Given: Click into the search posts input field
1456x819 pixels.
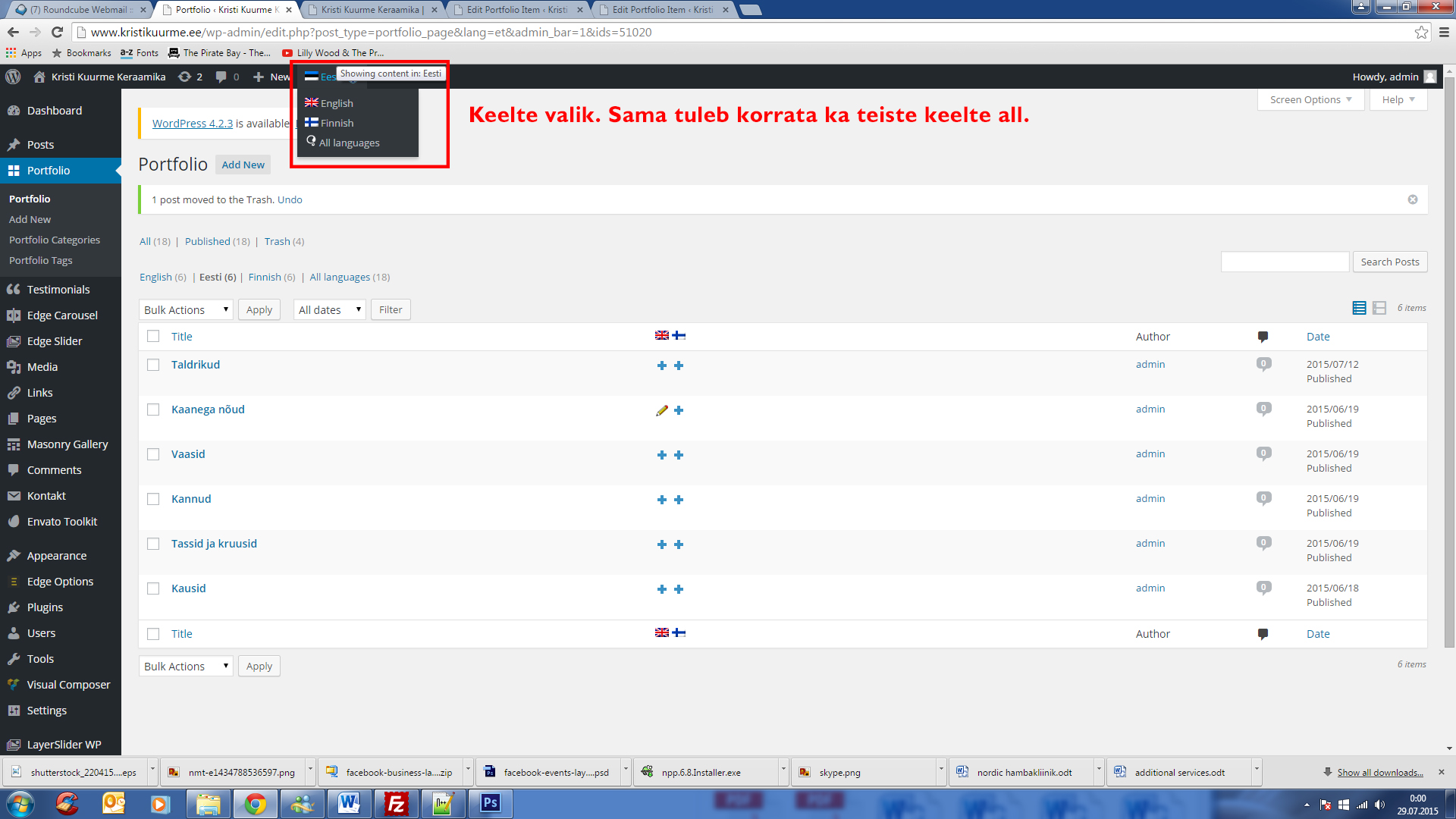Looking at the screenshot, I should click(x=1285, y=262).
